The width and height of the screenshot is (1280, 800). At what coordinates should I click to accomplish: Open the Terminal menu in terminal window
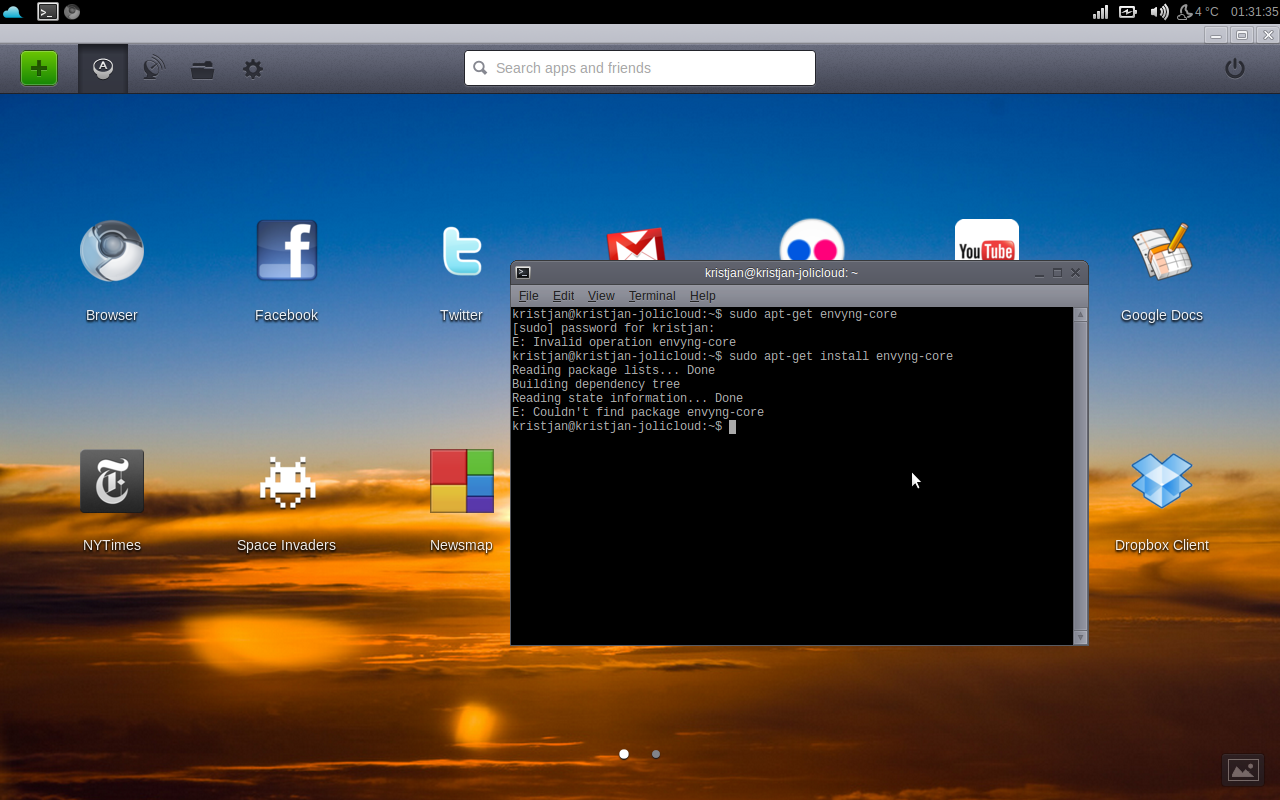coord(652,296)
